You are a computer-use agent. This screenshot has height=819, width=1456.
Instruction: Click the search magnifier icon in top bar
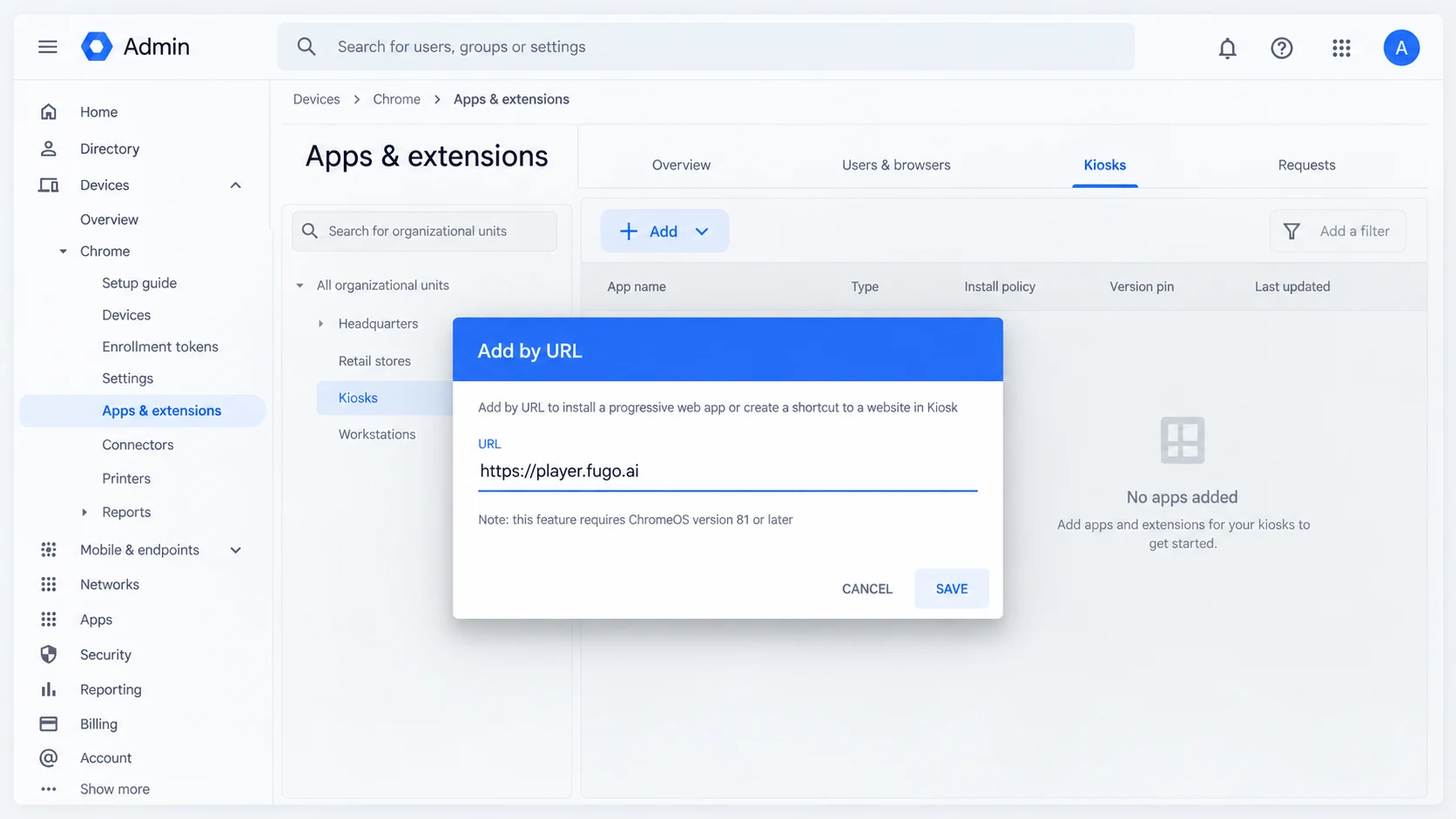click(x=307, y=47)
